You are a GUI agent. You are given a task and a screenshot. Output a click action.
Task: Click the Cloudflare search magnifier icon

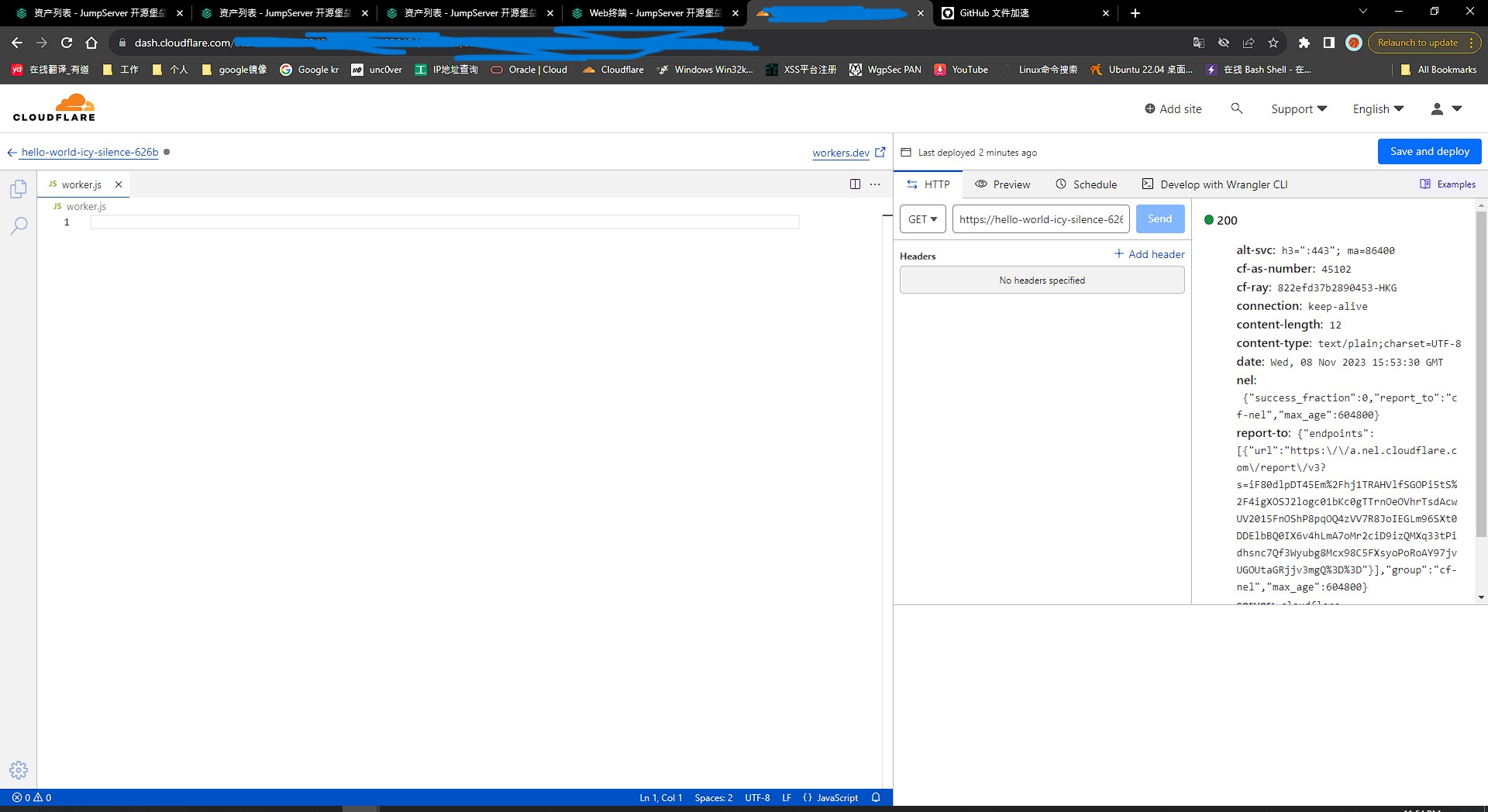tap(1237, 108)
